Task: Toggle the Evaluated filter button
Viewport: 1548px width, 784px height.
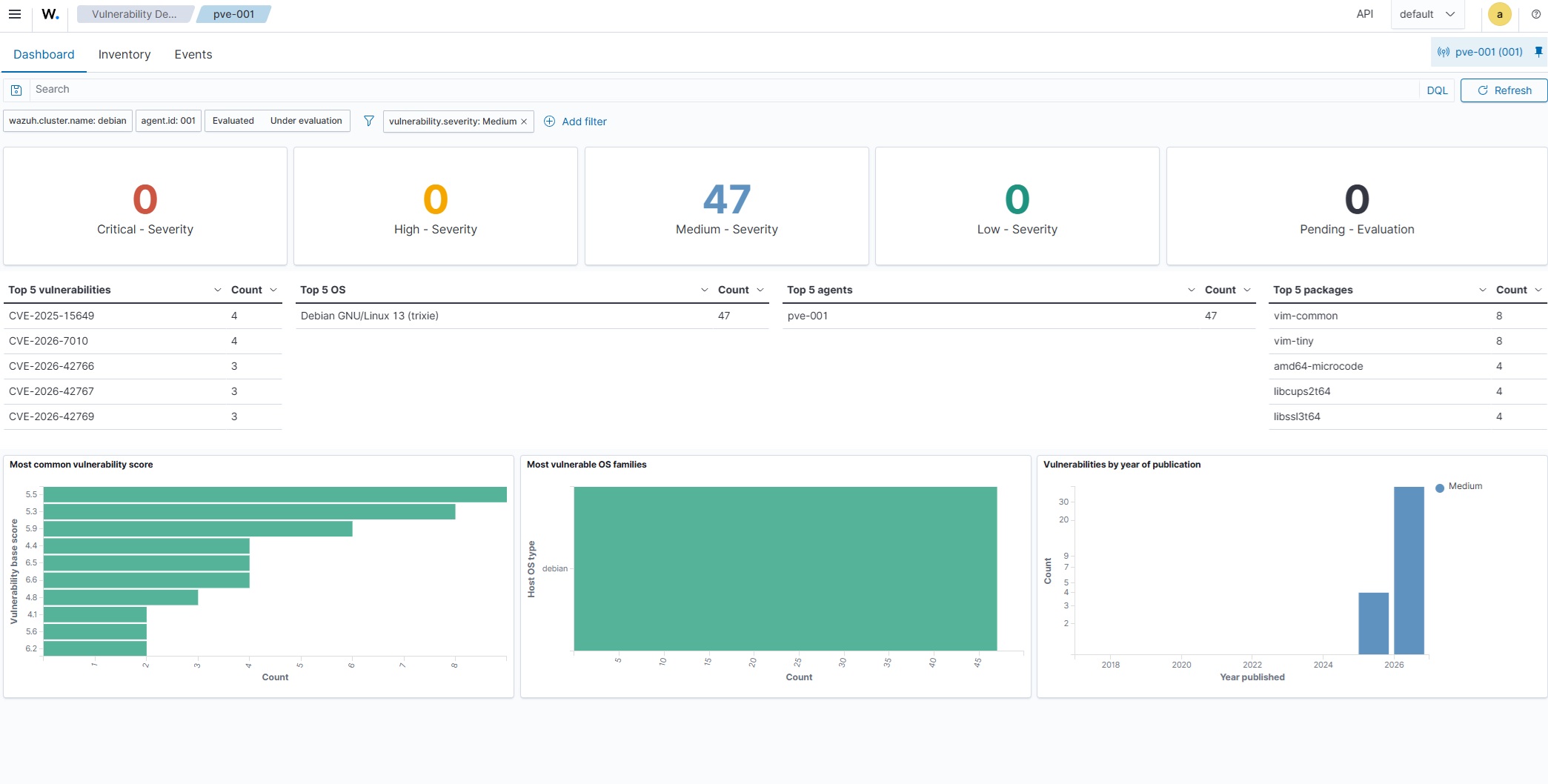Action: [233, 121]
